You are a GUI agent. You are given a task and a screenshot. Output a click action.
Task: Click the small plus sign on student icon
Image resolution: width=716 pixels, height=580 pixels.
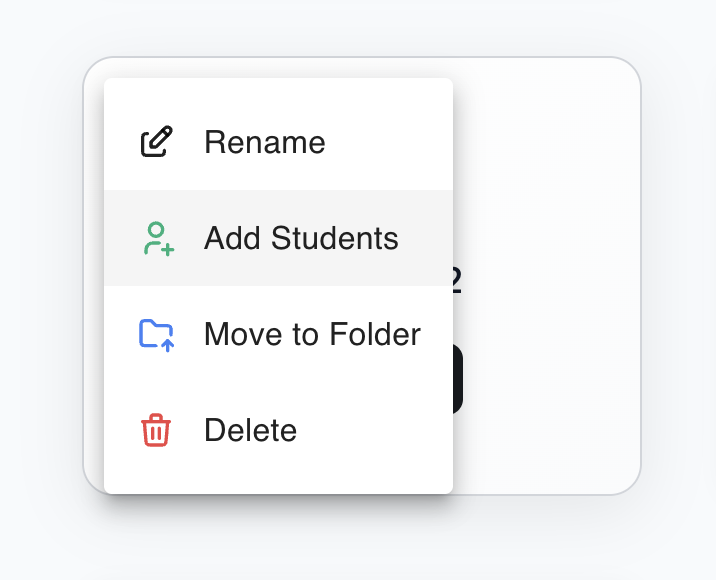[x=168, y=249]
